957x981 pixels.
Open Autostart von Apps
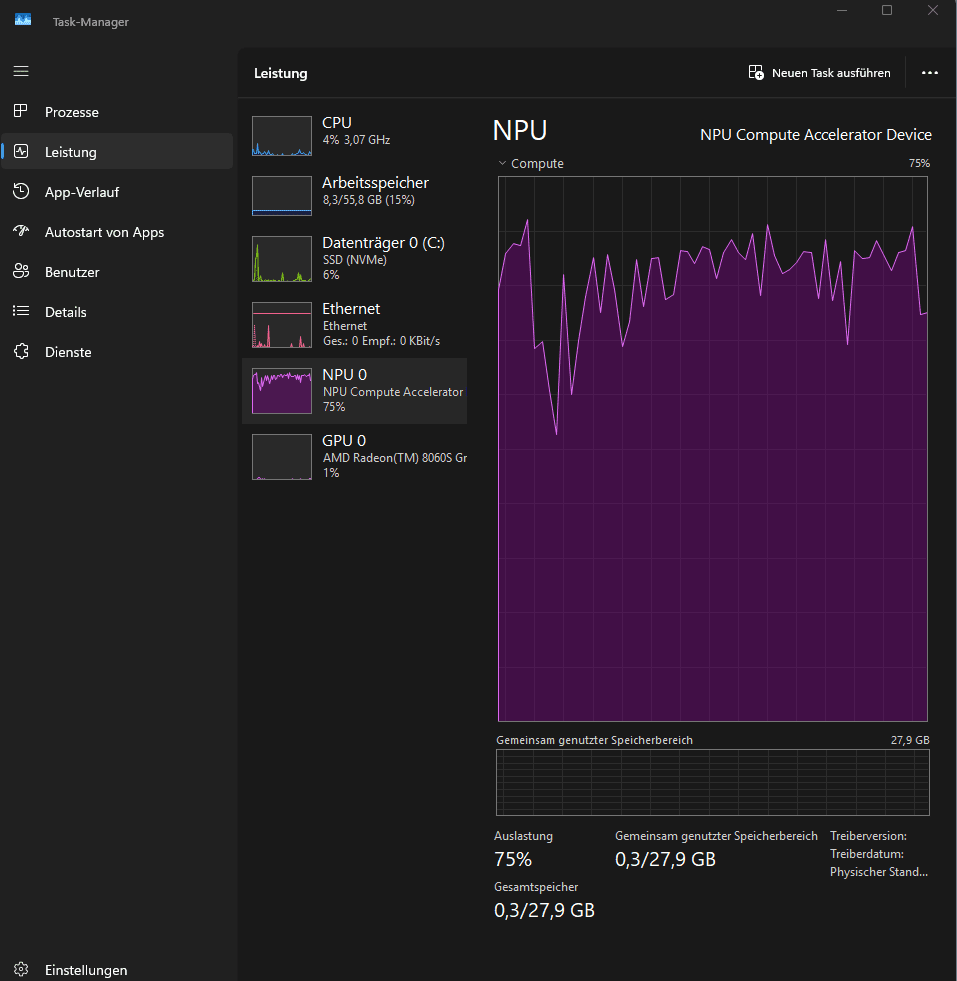coord(104,232)
